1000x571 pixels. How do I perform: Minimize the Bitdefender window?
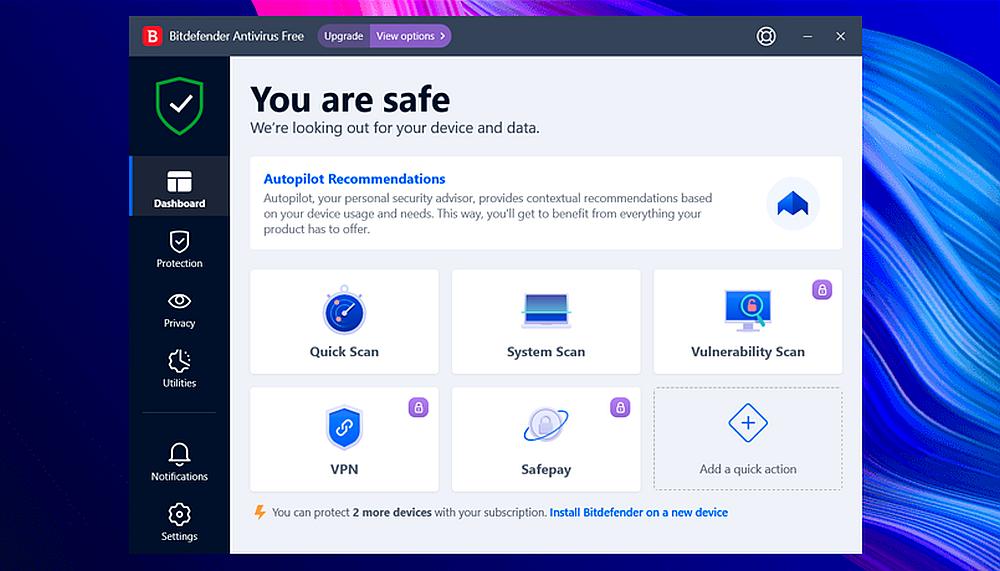tap(807, 36)
